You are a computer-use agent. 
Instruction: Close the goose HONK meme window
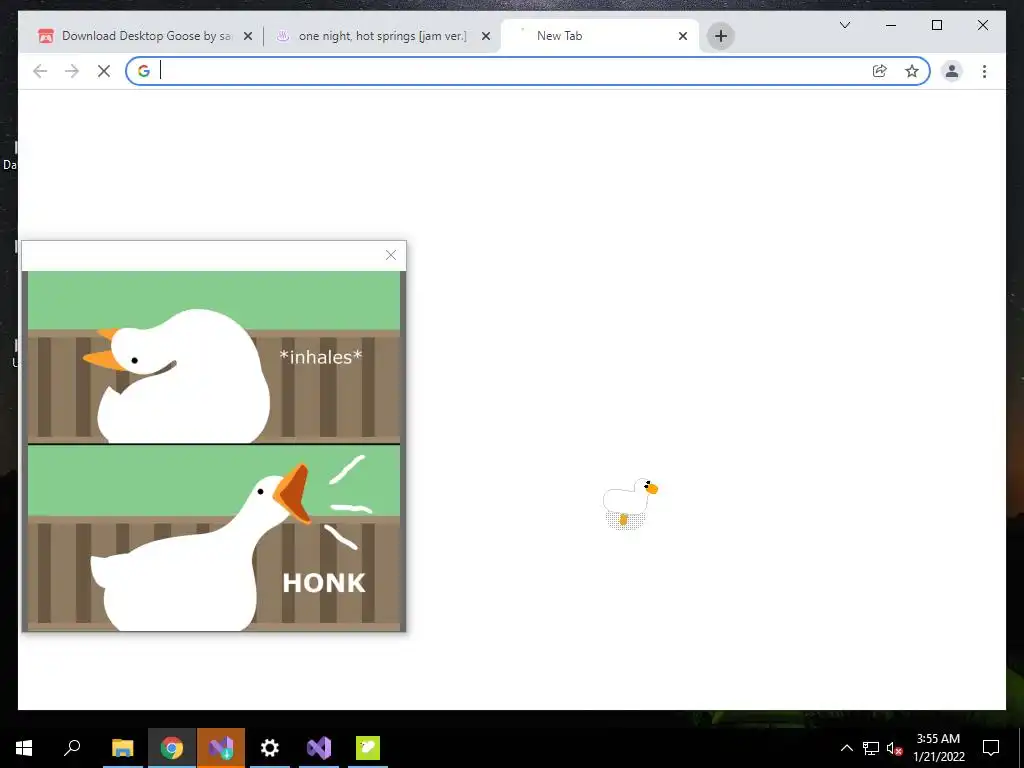coord(391,255)
